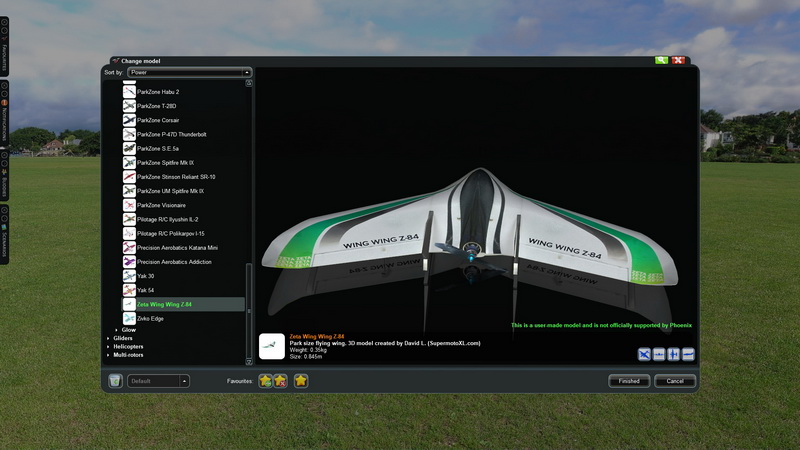Open the Favourites side panel tab
Screen dimensions: 800x450
[4, 46]
